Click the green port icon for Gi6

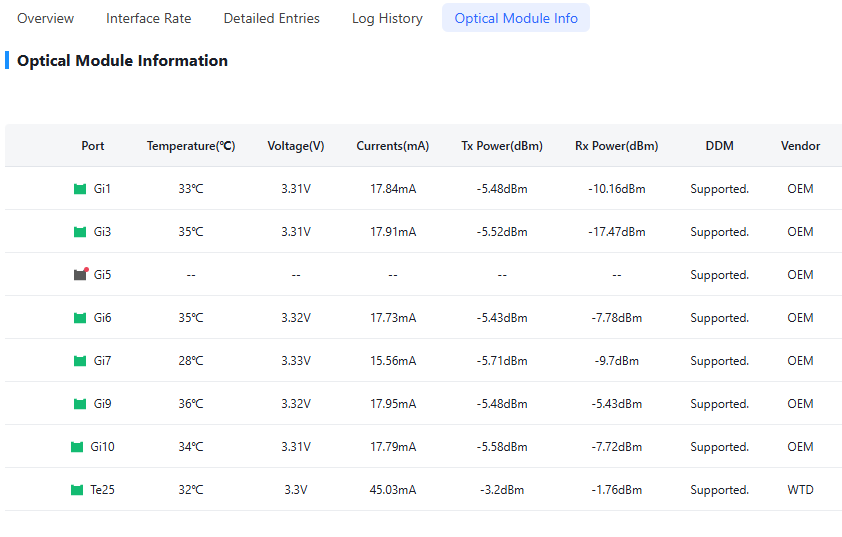coord(79,318)
